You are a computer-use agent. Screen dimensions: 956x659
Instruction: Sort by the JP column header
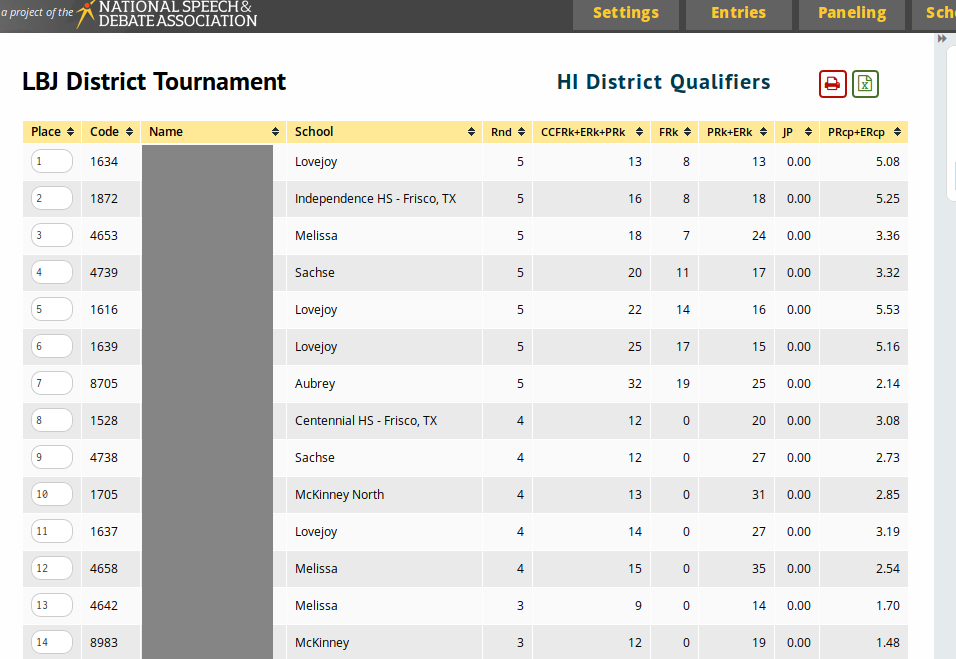coord(796,132)
